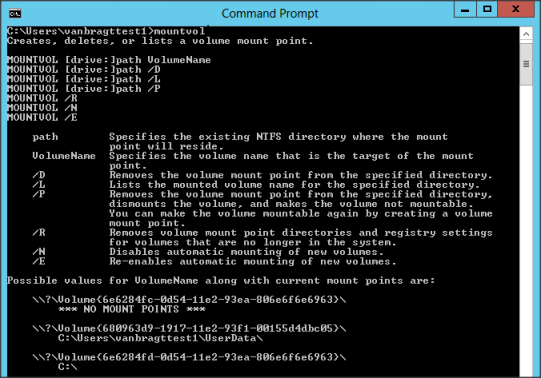The width and height of the screenshot is (541, 378).
Task: Click the C:\Users\vanbragttest1\UserData\ mount path
Action: (x=160, y=338)
